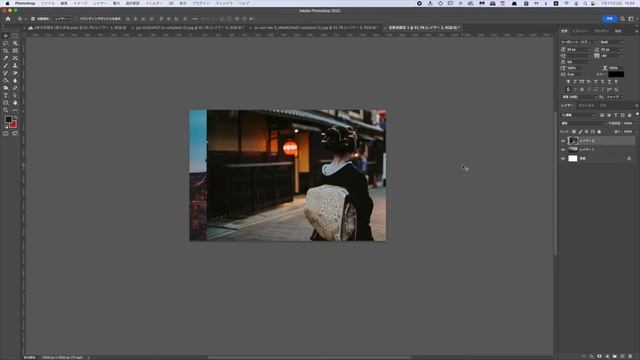Open the font size dropdown

578,49
